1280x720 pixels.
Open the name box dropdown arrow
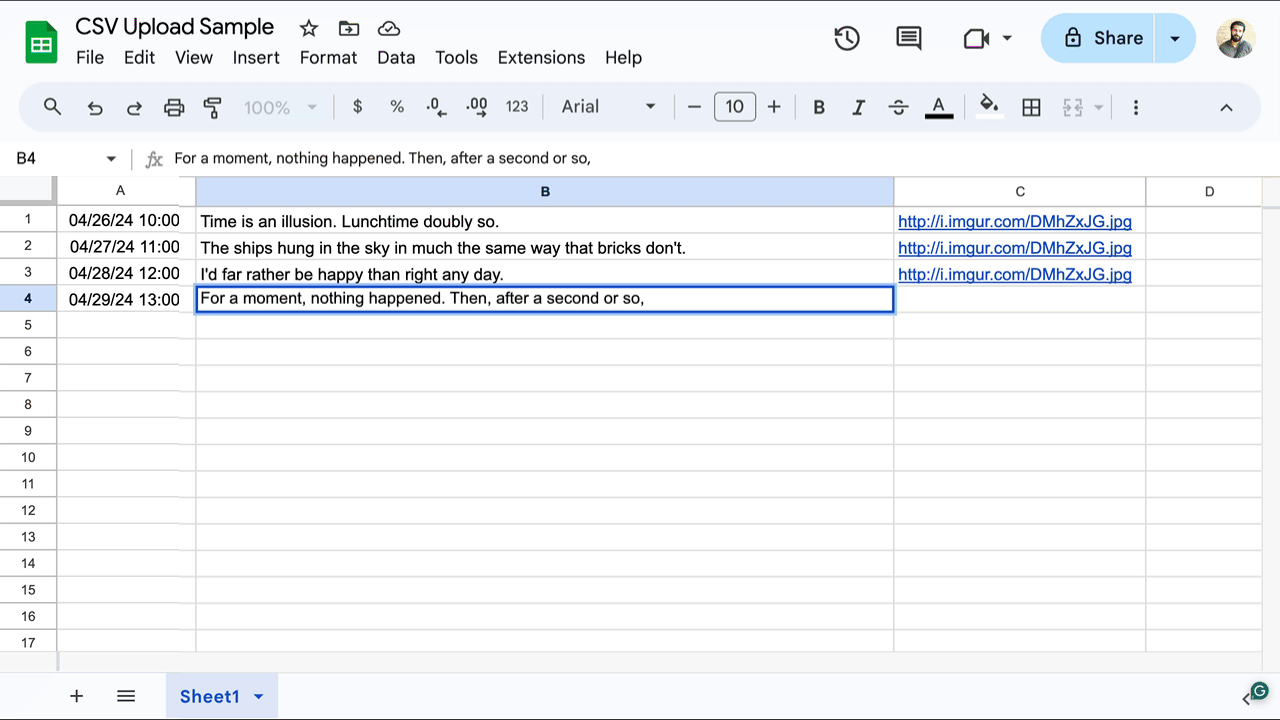coord(111,159)
